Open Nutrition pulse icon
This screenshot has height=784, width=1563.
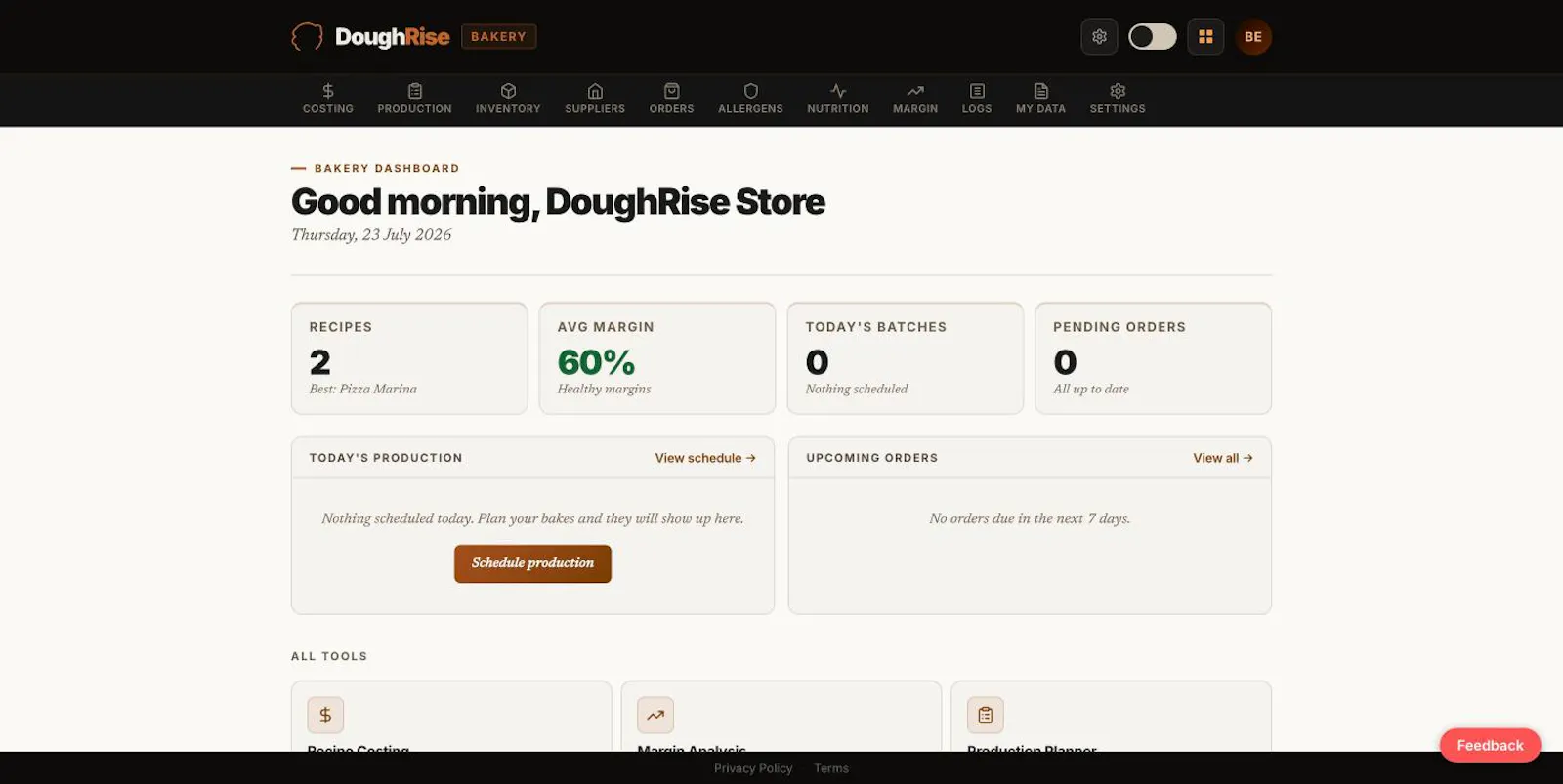click(x=838, y=91)
